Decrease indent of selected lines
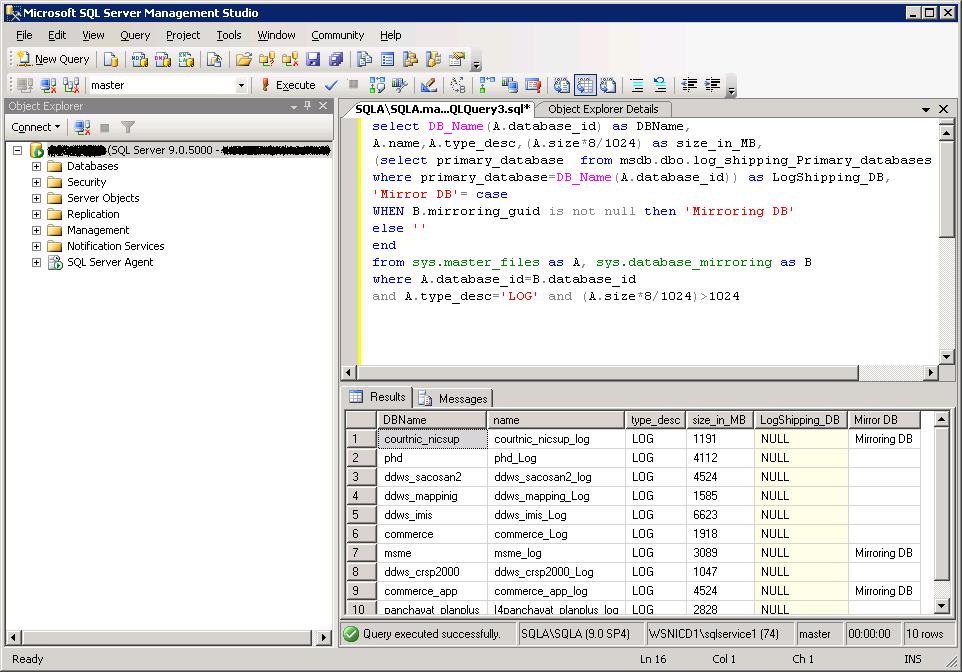Image resolution: width=962 pixels, height=672 pixels. pos(689,85)
